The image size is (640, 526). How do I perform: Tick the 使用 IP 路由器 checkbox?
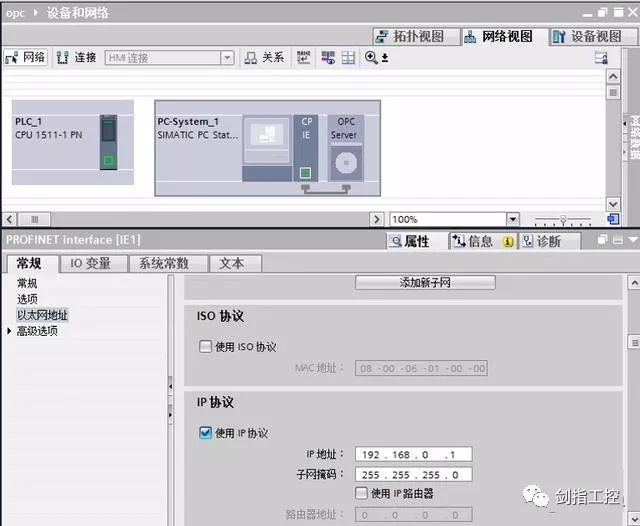coord(361,493)
